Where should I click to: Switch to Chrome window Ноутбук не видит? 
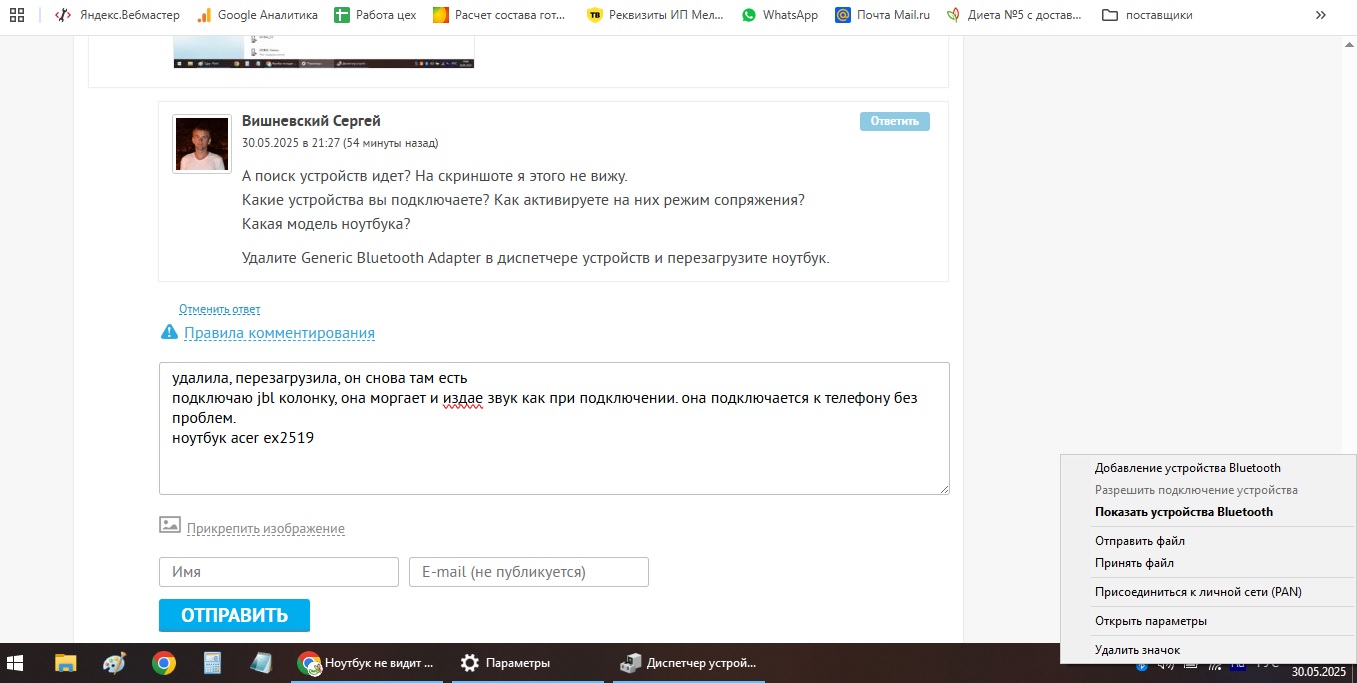(367, 663)
